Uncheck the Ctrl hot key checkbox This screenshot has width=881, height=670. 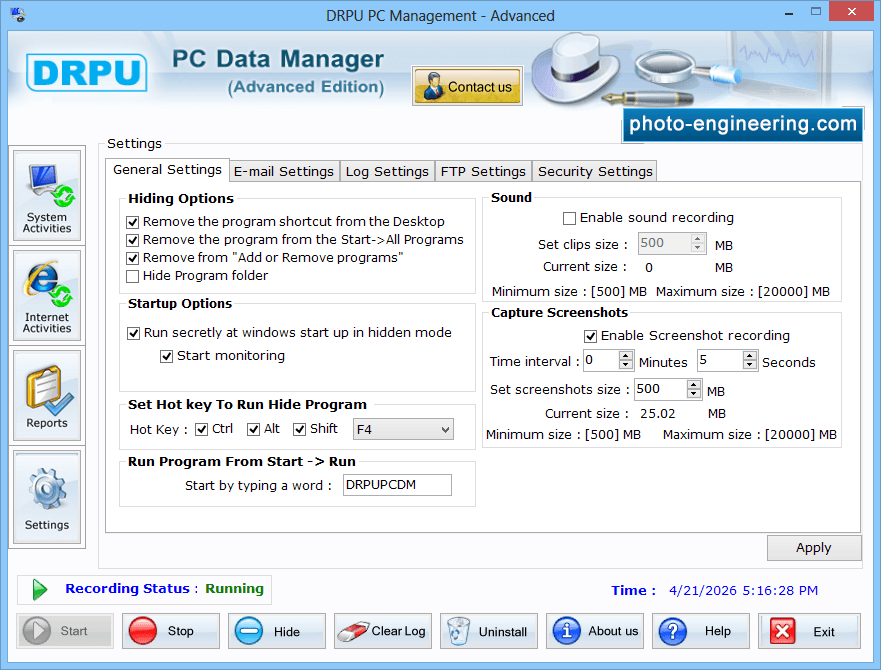[201, 429]
